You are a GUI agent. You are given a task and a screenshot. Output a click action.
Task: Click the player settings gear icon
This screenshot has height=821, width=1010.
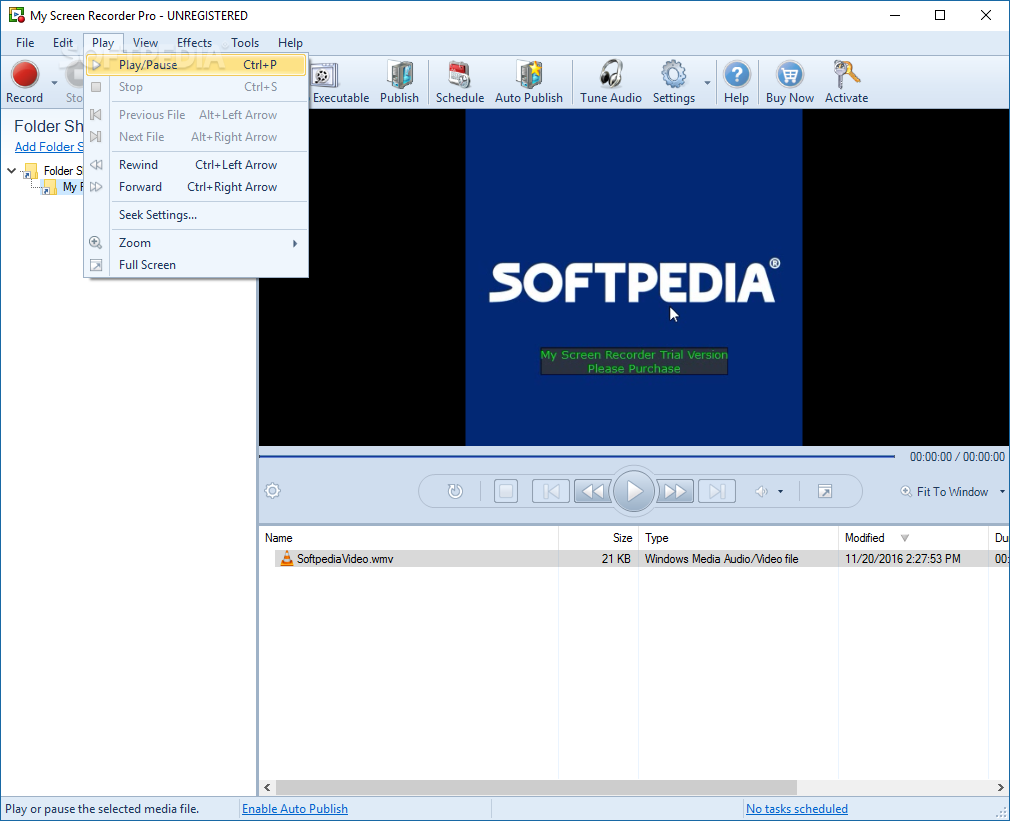point(272,491)
